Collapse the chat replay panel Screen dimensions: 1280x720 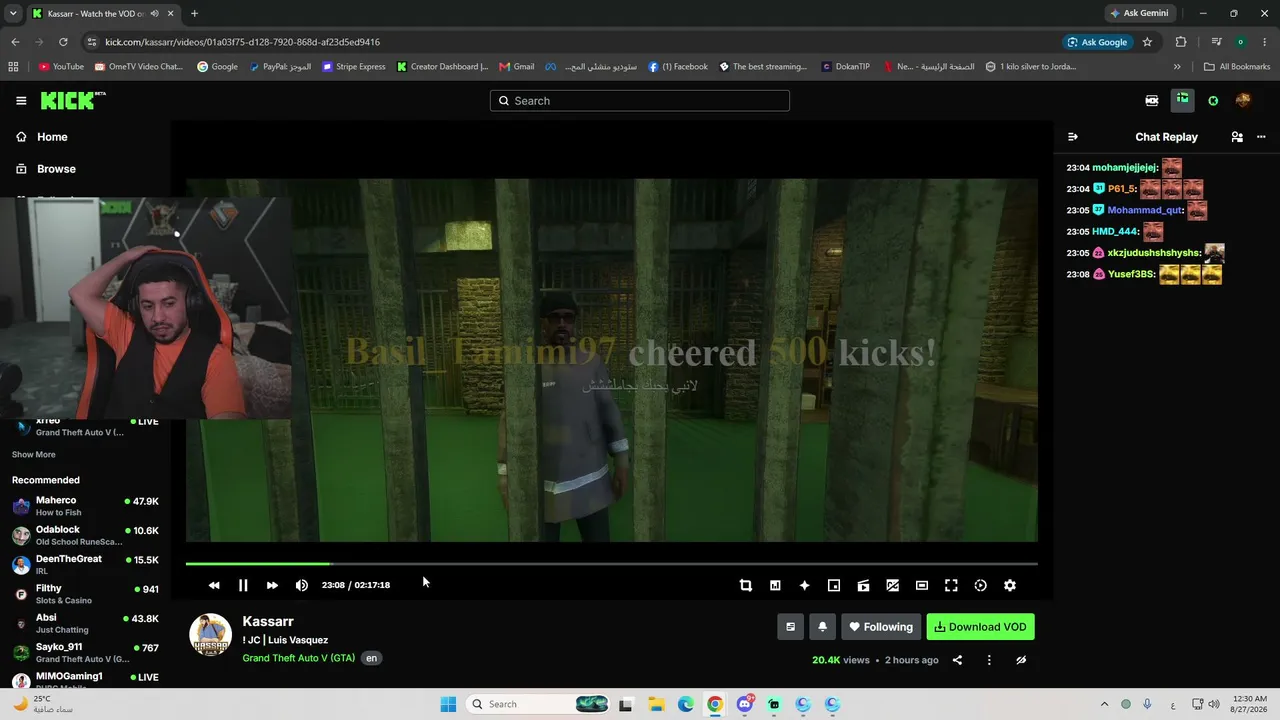pyautogui.click(x=1073, y=137)
